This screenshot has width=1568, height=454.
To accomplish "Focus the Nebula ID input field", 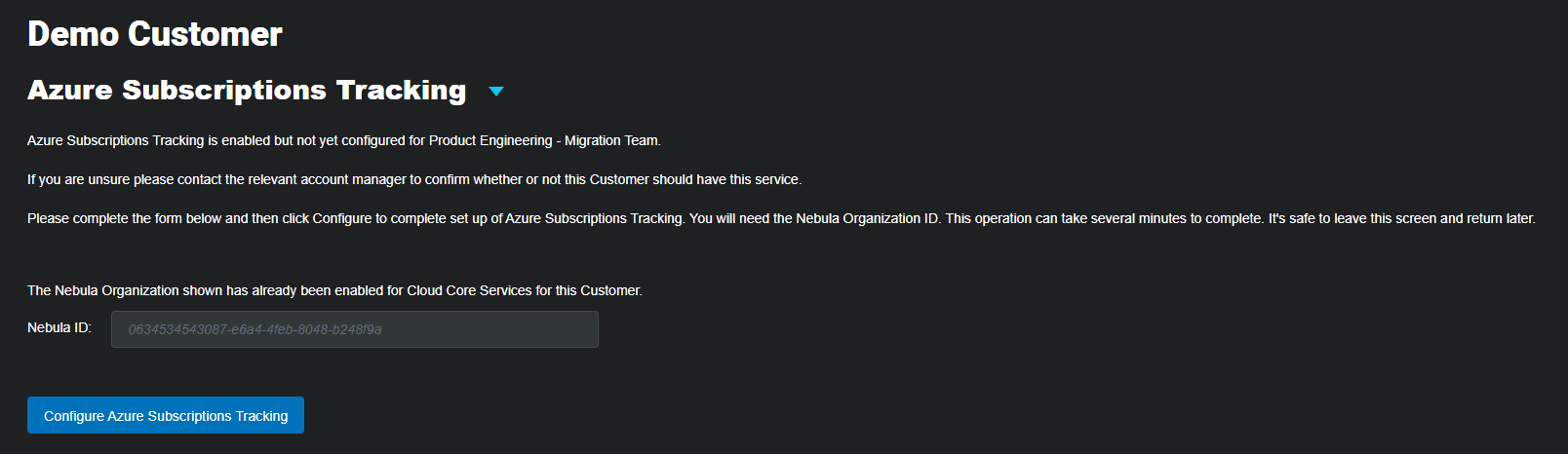I will [355, 329].
